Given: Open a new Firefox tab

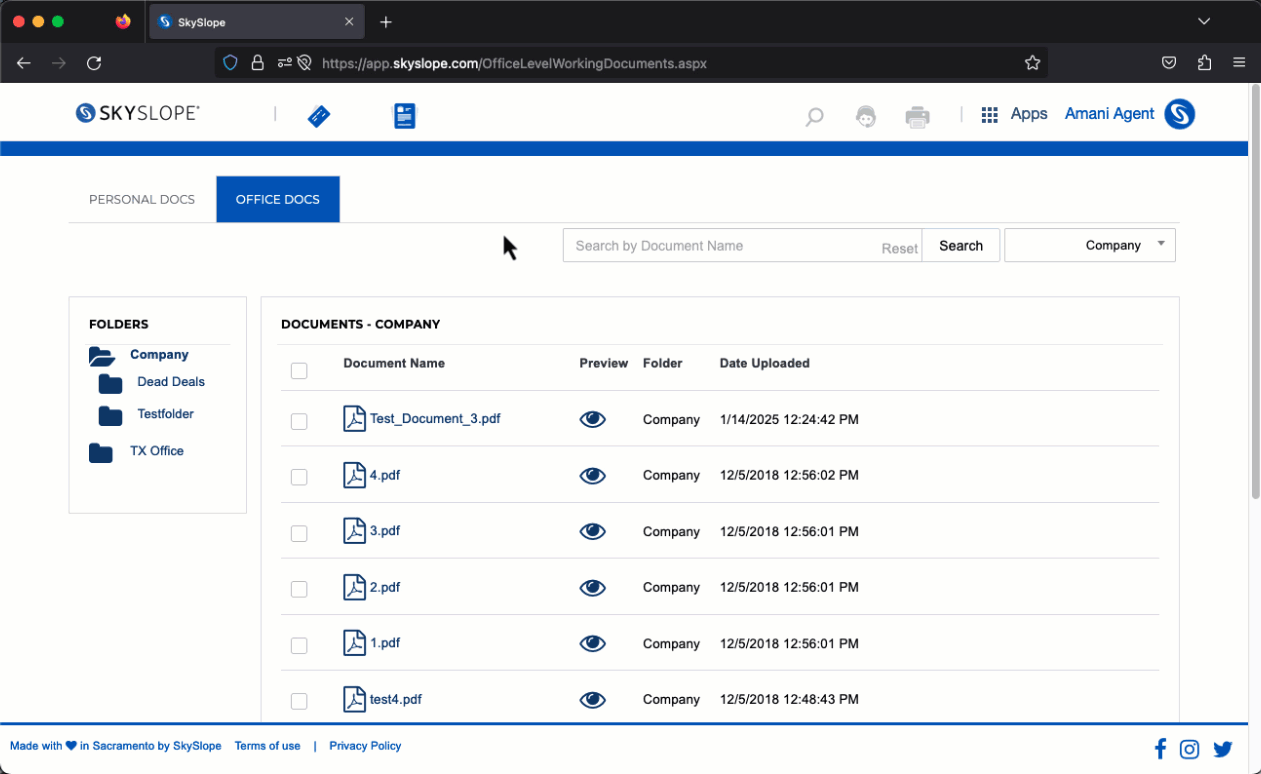Looking at the screenshot, I should click(386, 22).
